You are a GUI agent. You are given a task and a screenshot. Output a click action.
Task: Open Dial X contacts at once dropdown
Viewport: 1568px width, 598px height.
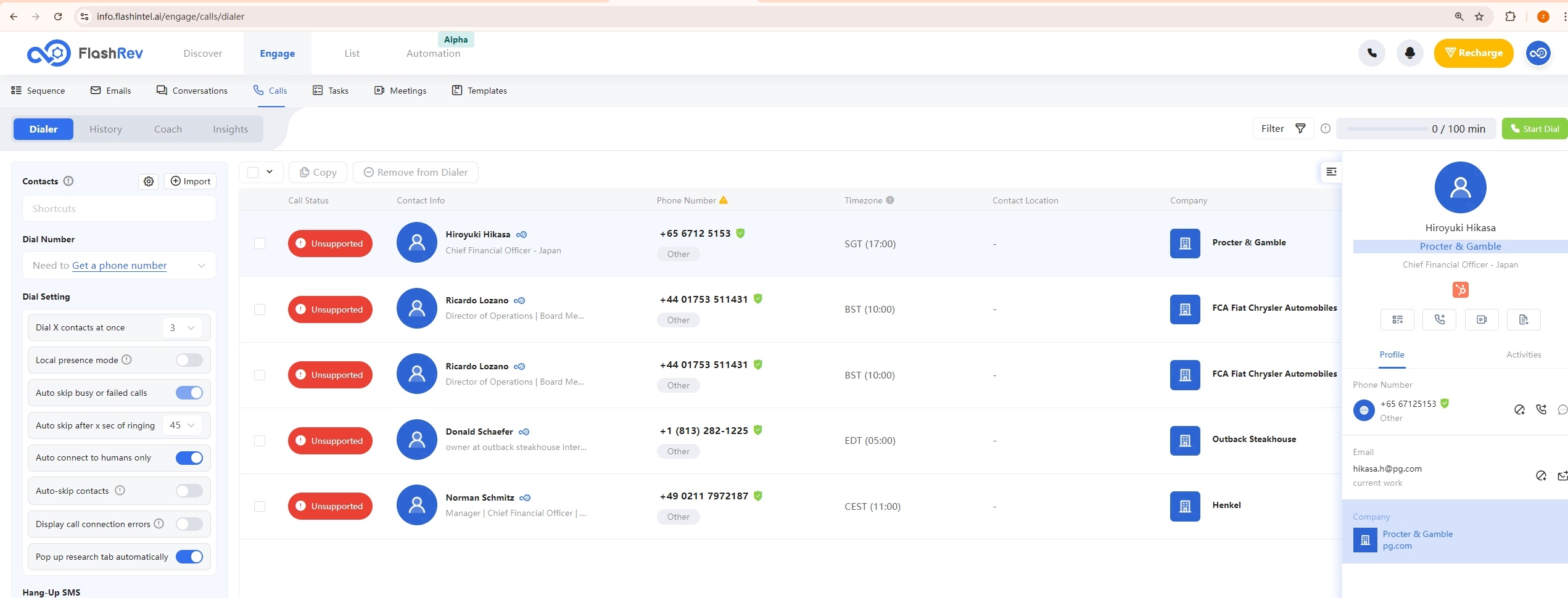click(183, 327)
